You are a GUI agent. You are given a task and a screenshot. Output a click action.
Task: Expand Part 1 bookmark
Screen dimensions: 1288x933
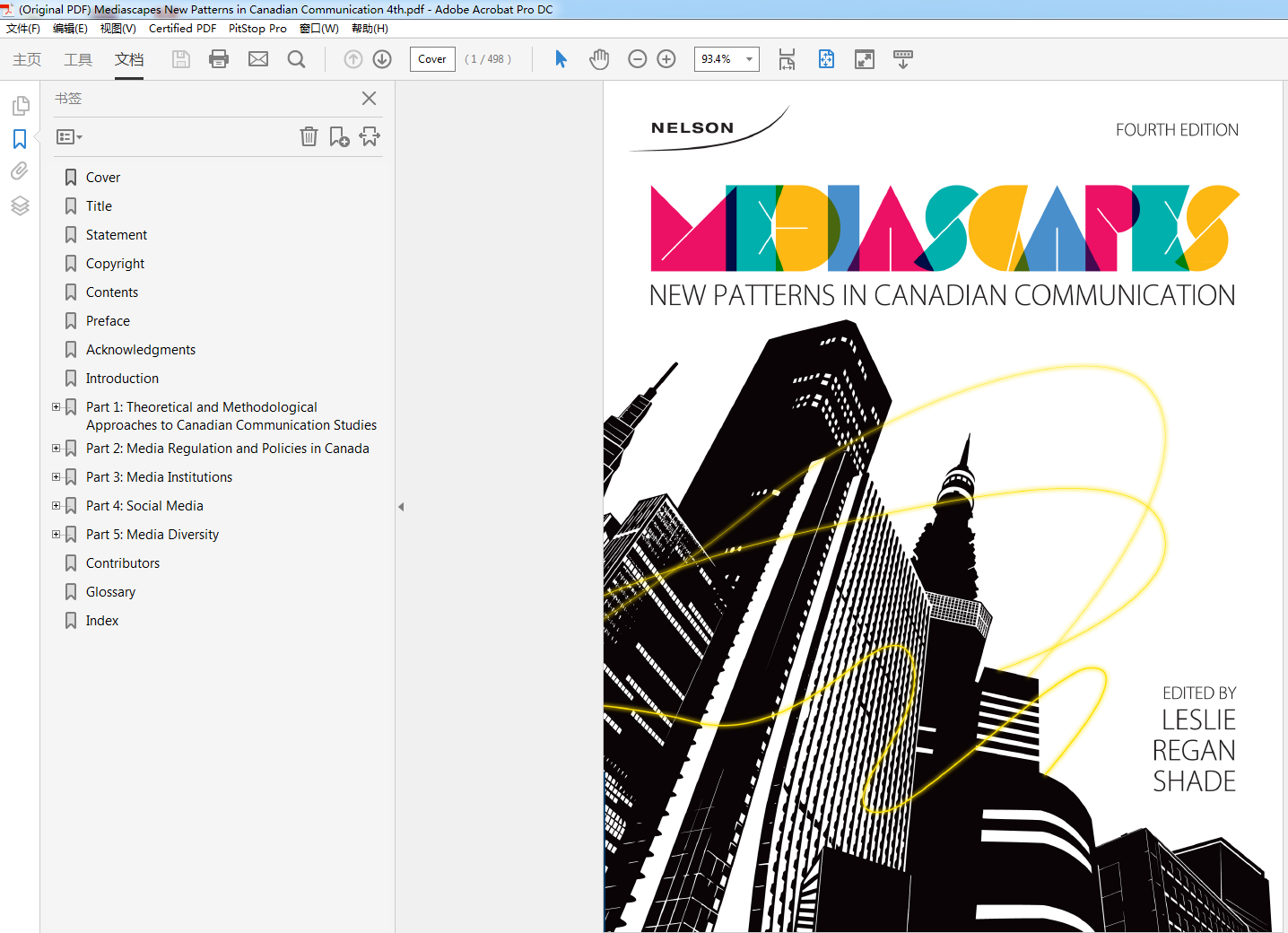tap(57, 407)
